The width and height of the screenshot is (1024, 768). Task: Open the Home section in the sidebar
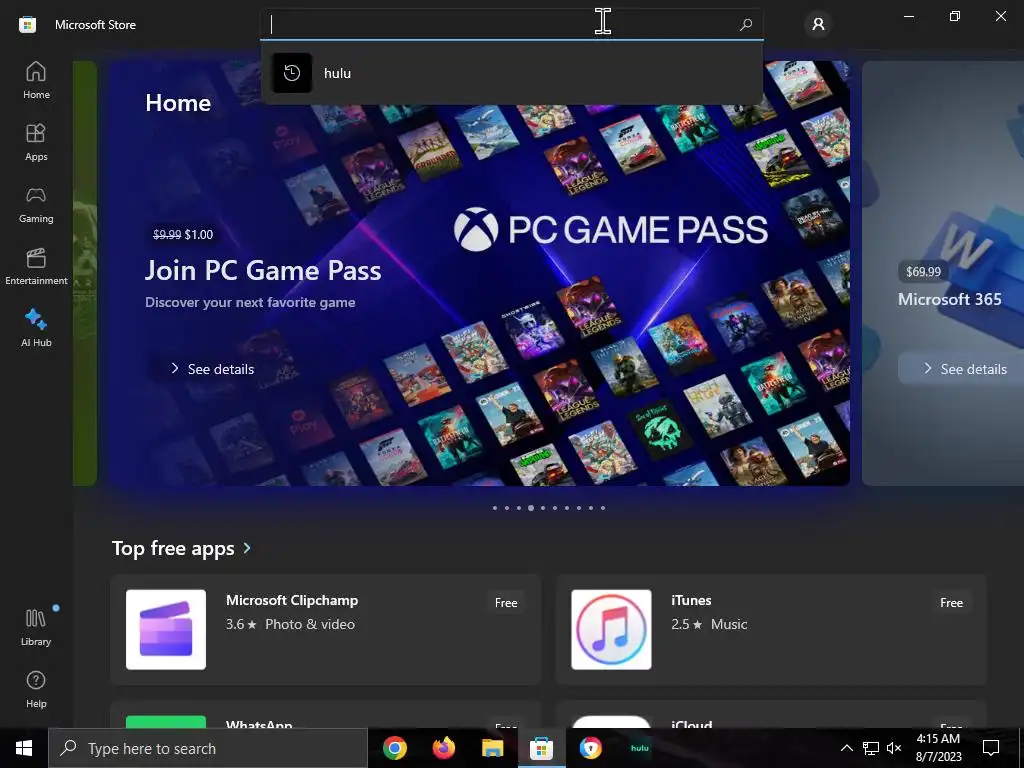(x=36, y=80)
